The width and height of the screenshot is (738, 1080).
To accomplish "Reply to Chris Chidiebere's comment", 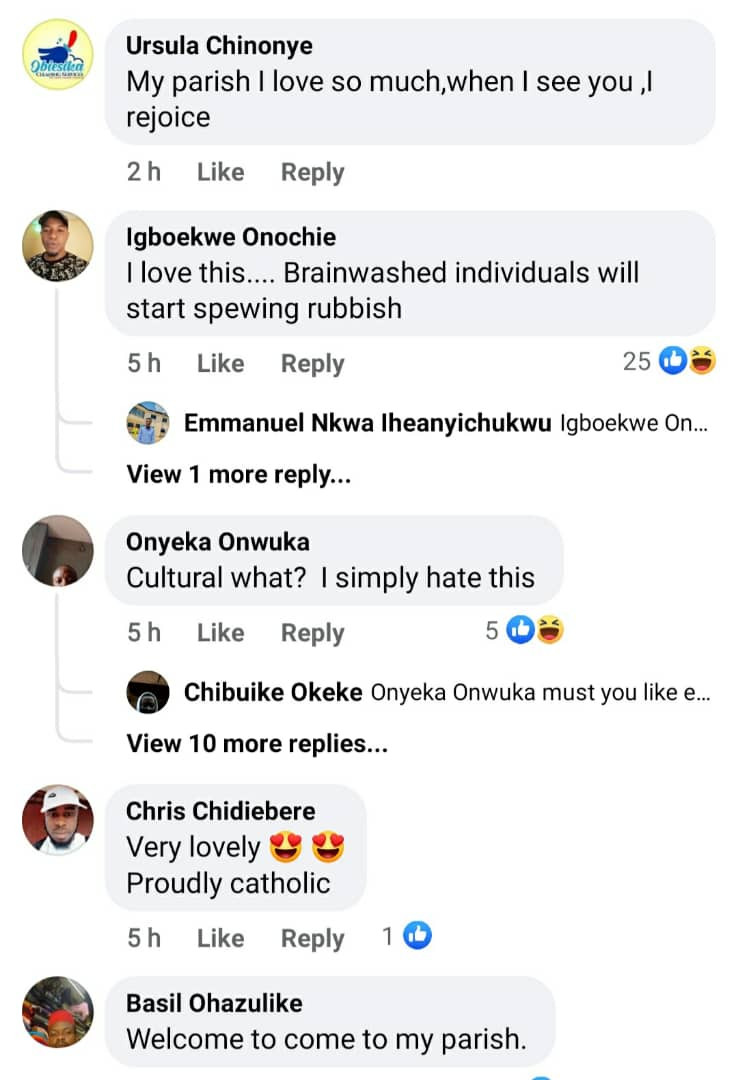I will point(312,938).
